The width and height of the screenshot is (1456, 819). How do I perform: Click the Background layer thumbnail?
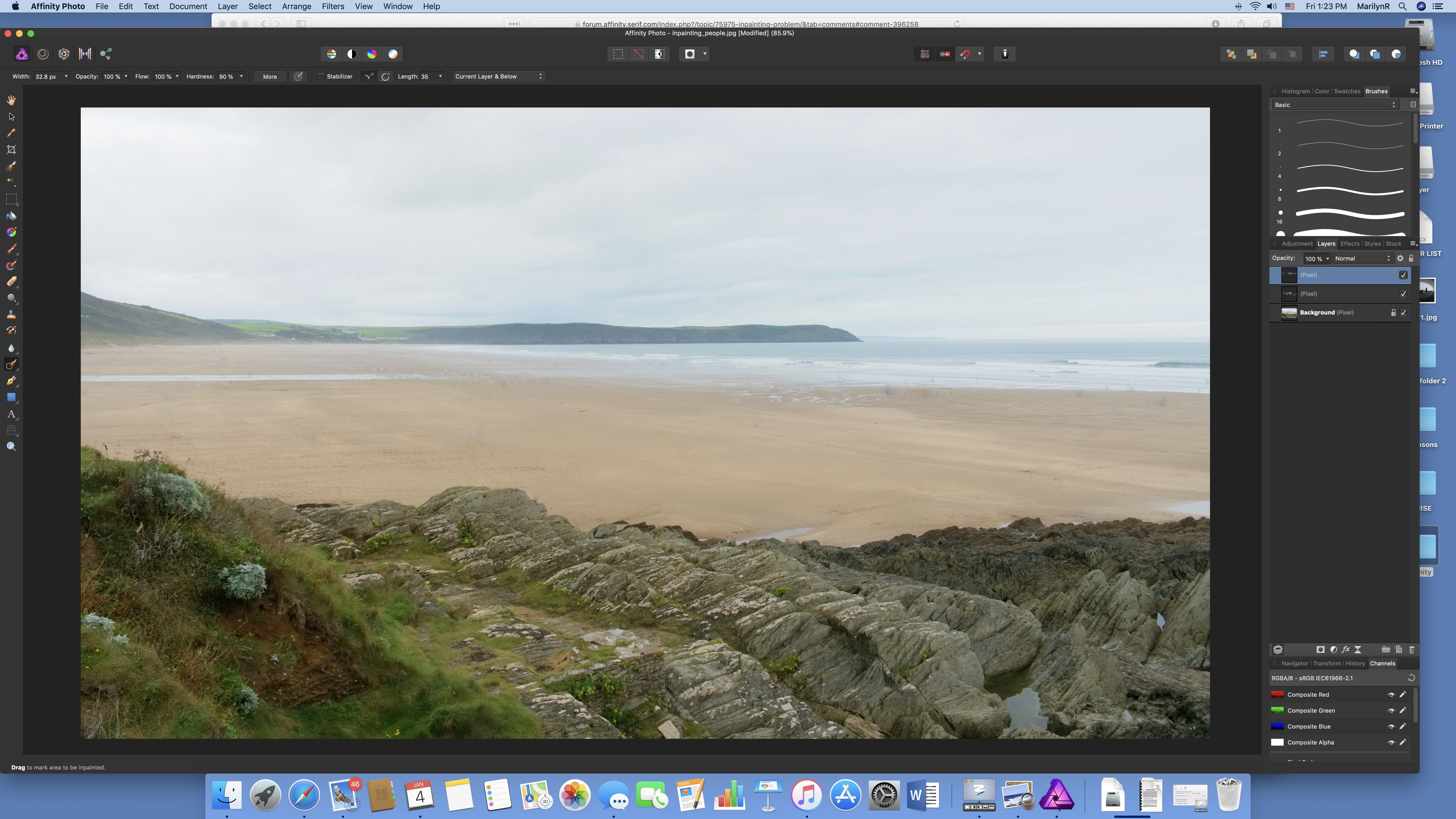click(1289, 313)
